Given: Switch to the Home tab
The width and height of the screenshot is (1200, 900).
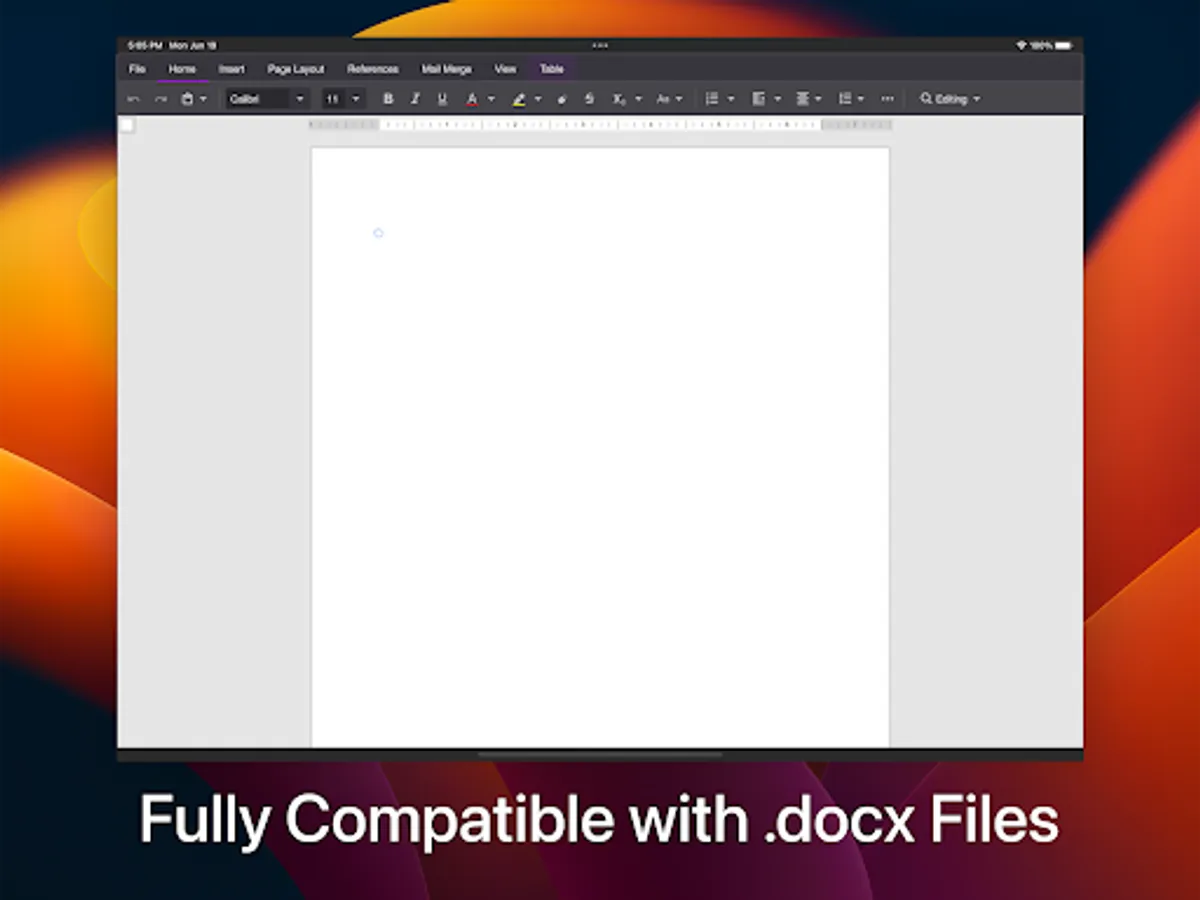Looking at the screenshot, I should [x=182, y=69].
